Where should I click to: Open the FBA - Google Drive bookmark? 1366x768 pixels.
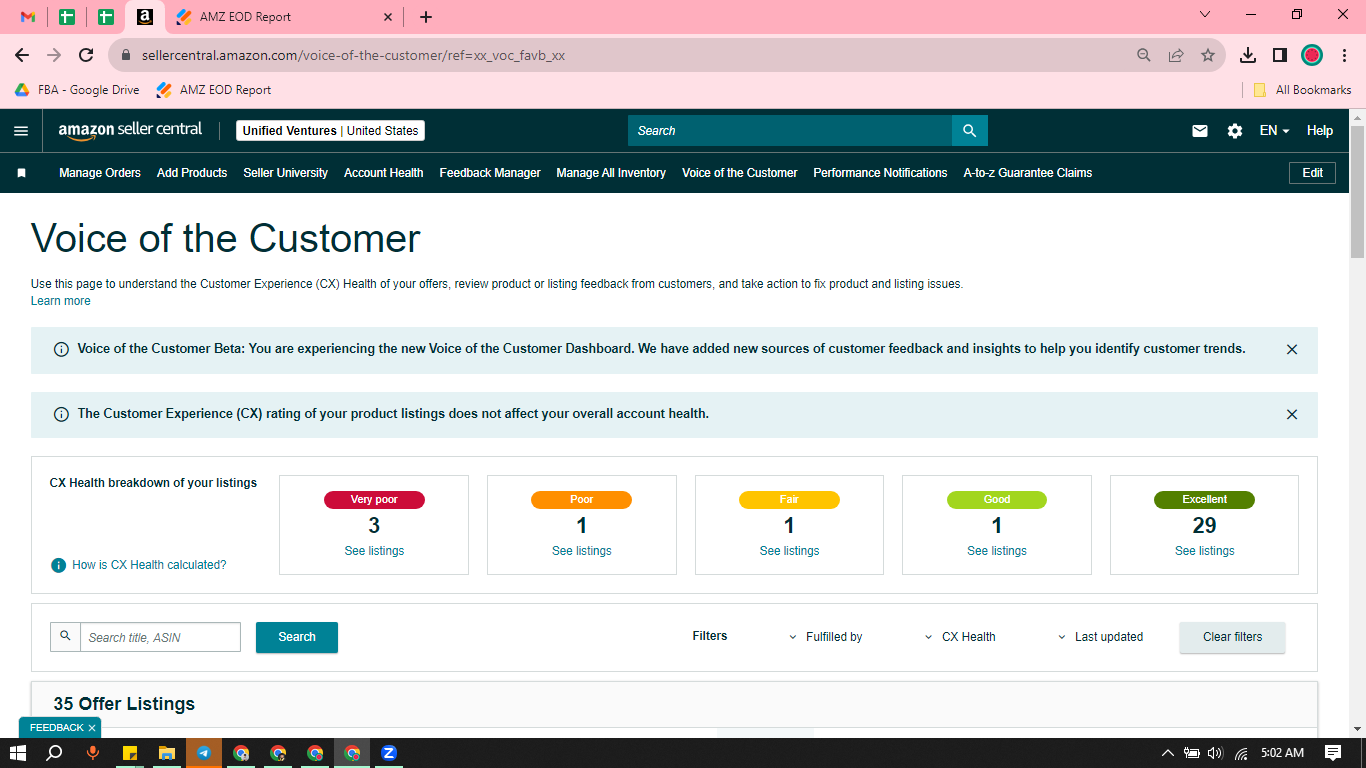(x=77, y=90)
